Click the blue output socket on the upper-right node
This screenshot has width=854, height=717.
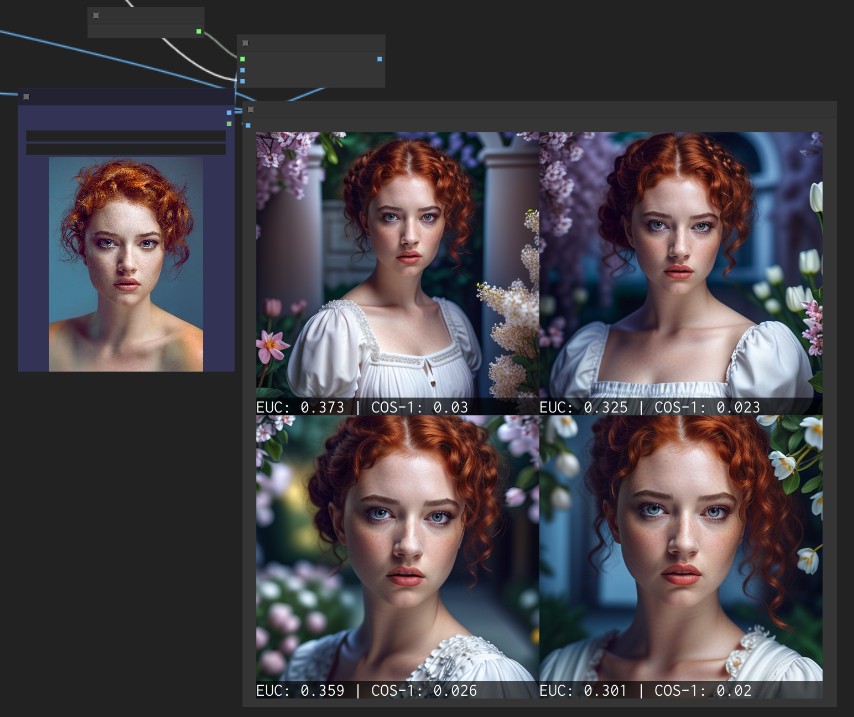pyautogui.click(x=379, y=59)
